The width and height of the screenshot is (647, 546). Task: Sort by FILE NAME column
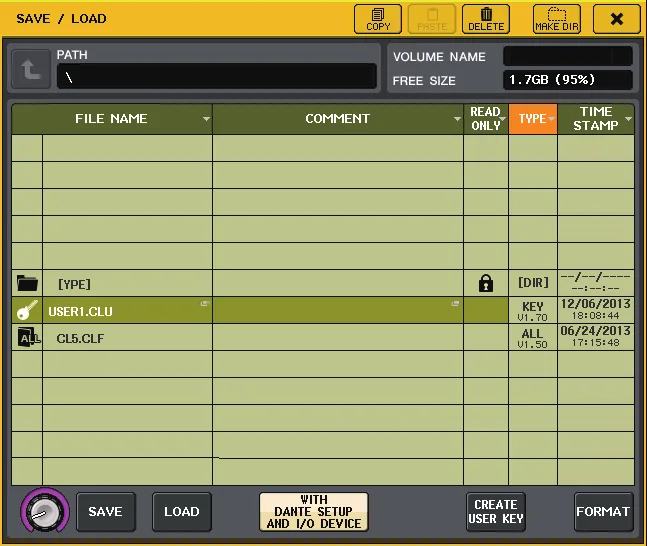pyautogui.click(x=112, y=119)
